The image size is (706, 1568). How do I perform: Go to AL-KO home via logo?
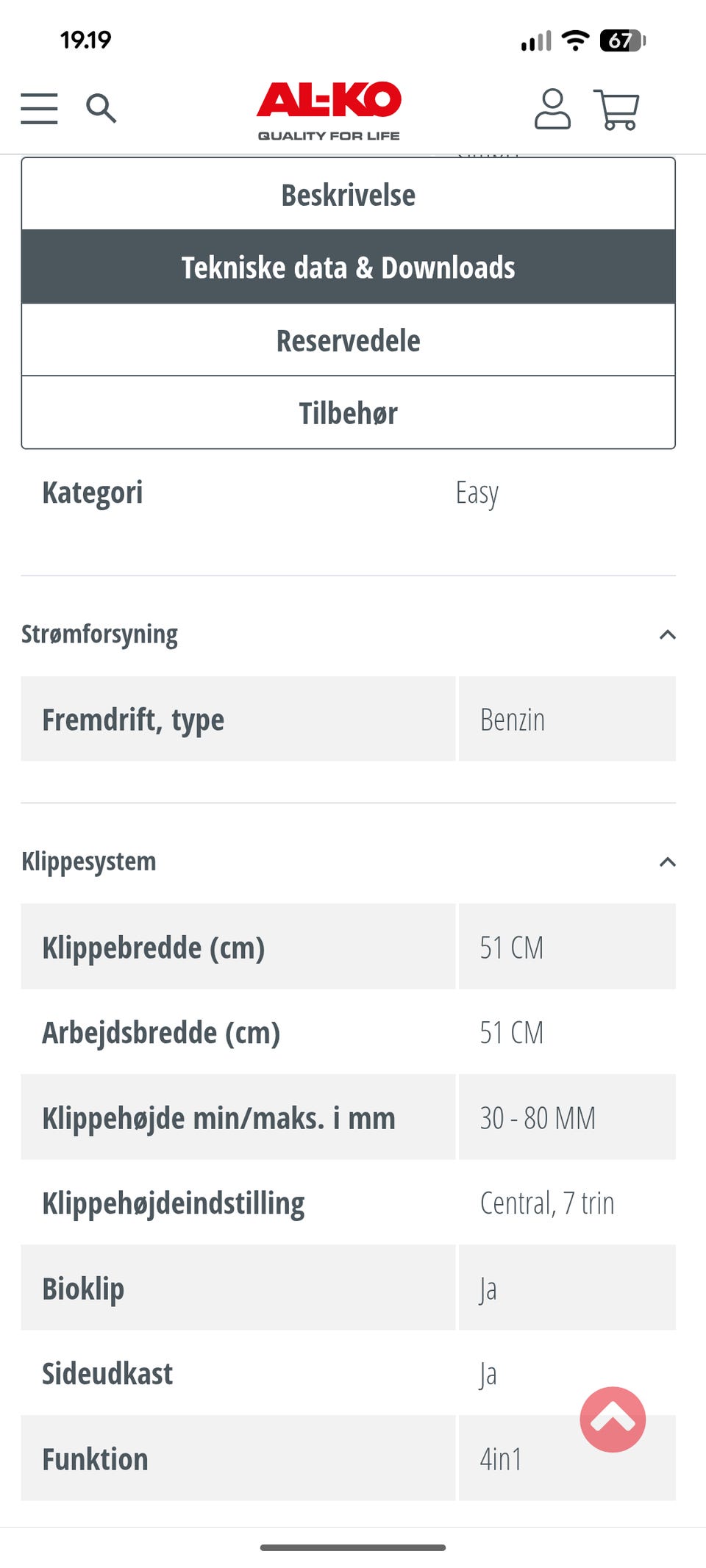tap(329, 110)
